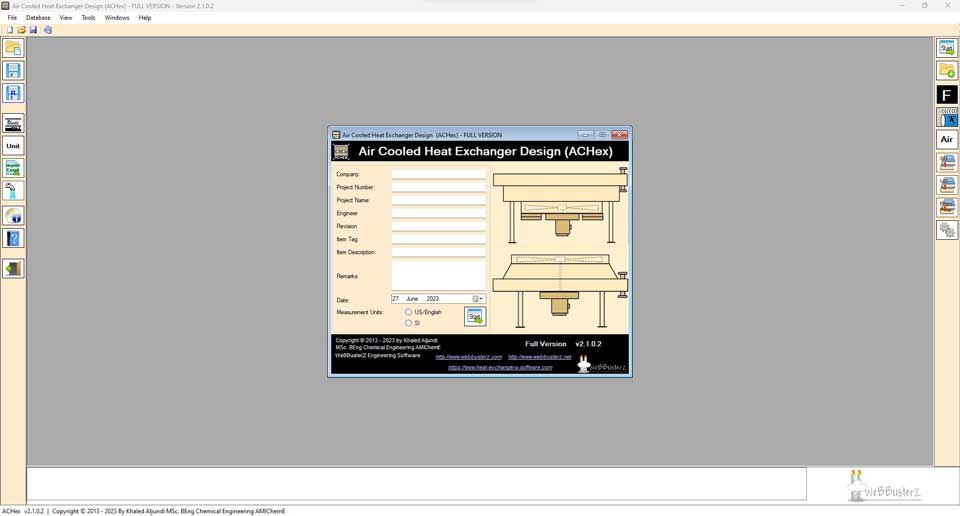
Task: Click the Project Name input field
Action: point(438,200)
